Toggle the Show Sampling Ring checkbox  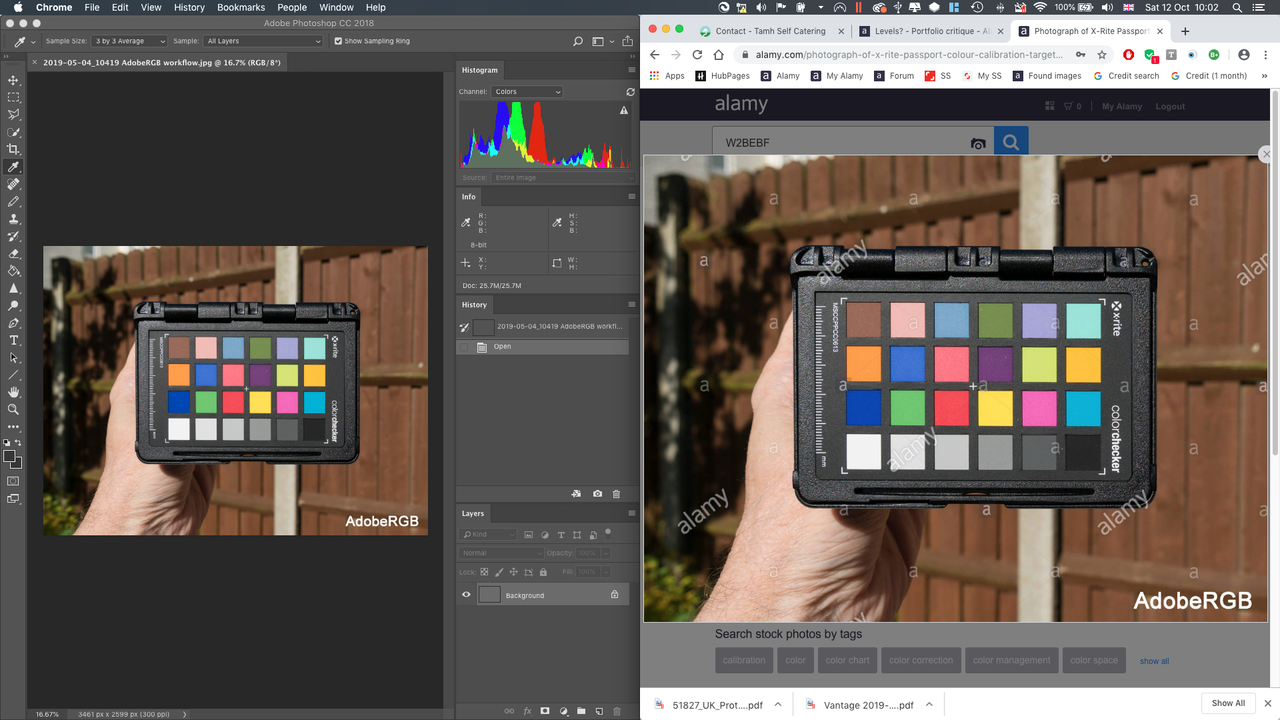coord(338,41)
